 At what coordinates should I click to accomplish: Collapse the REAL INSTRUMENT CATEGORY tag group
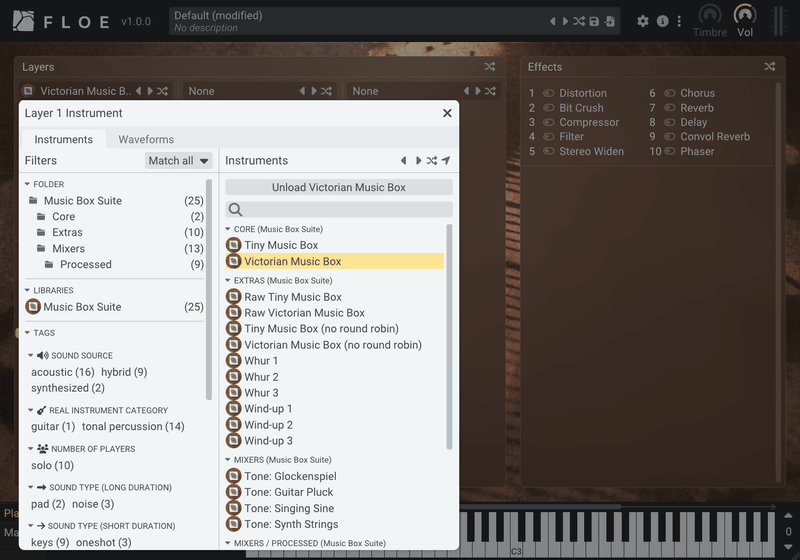tap(31, 411)
